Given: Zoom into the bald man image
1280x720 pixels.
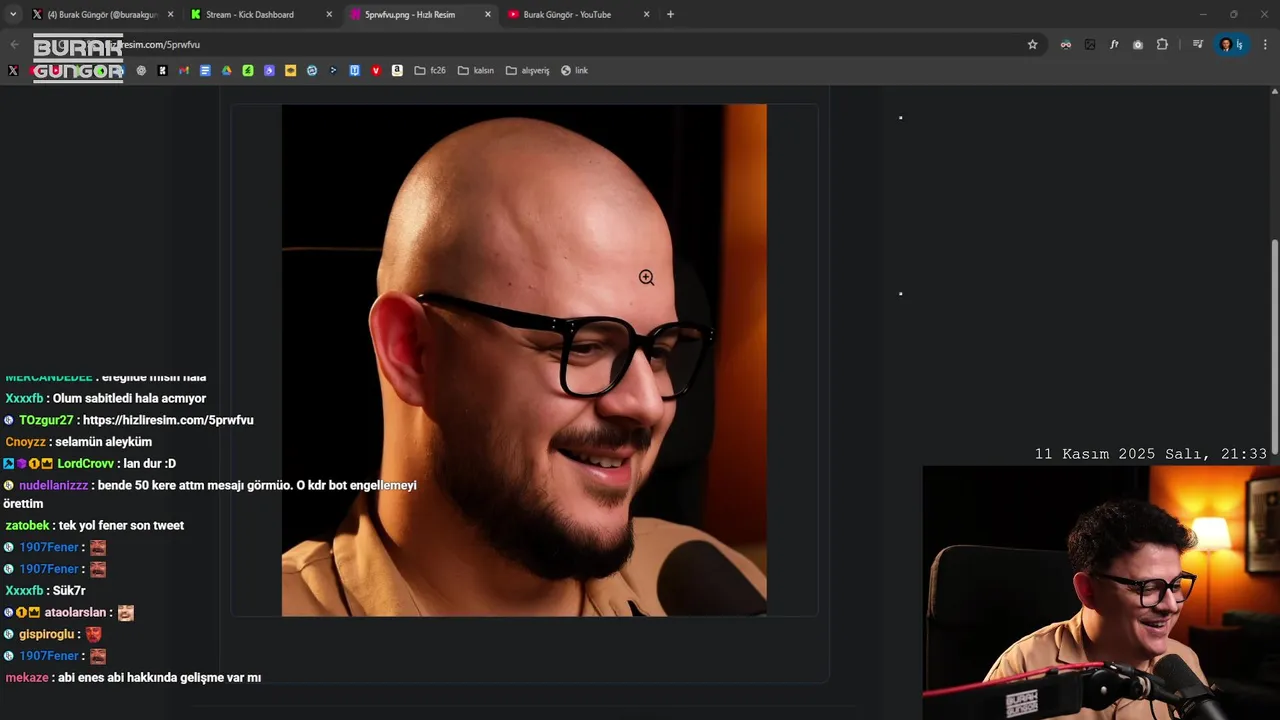Looking at the screenshot, I should [x=524, y=360].
